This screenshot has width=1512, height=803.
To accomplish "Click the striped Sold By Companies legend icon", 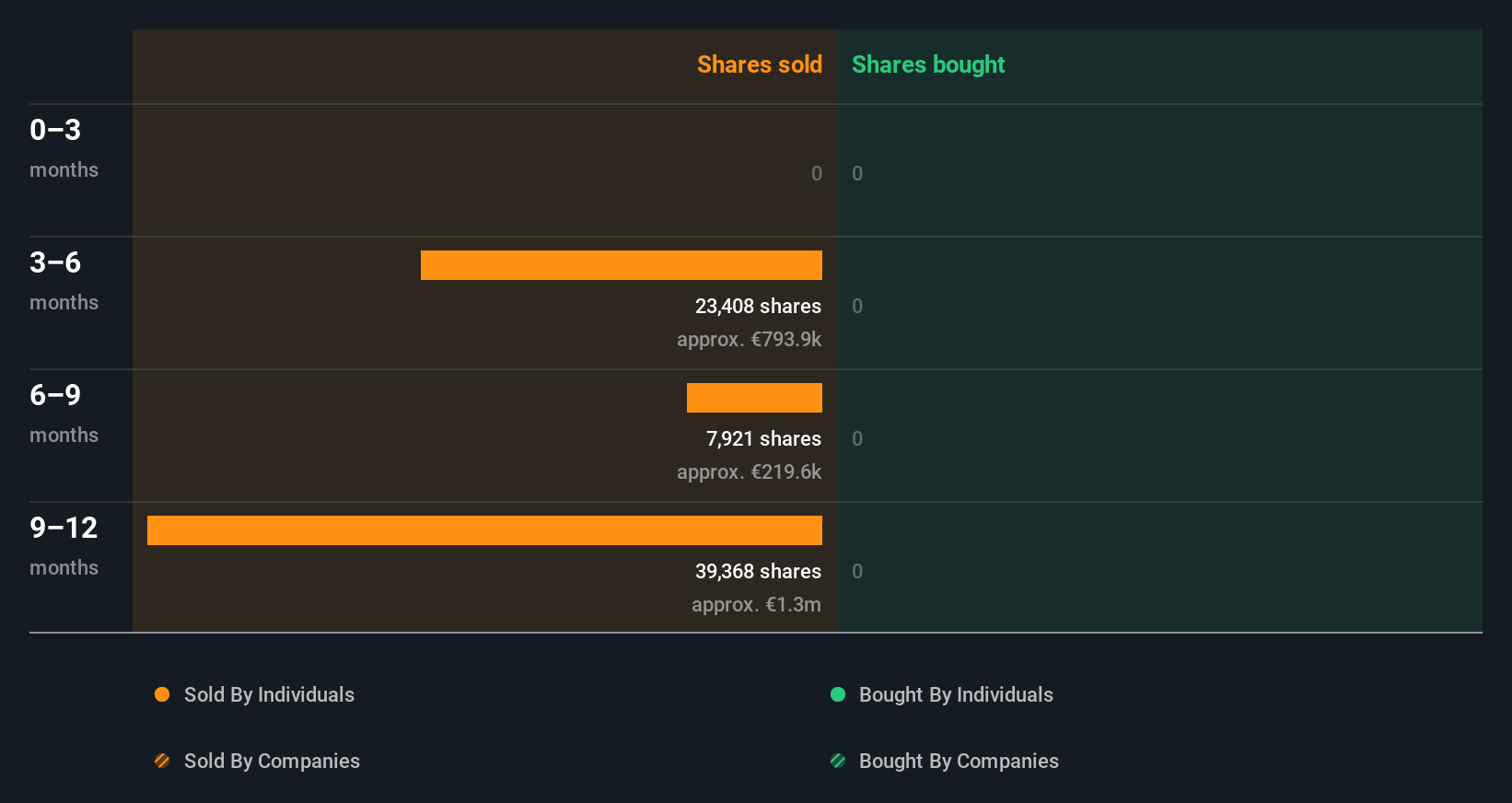I will pos(162,761).
